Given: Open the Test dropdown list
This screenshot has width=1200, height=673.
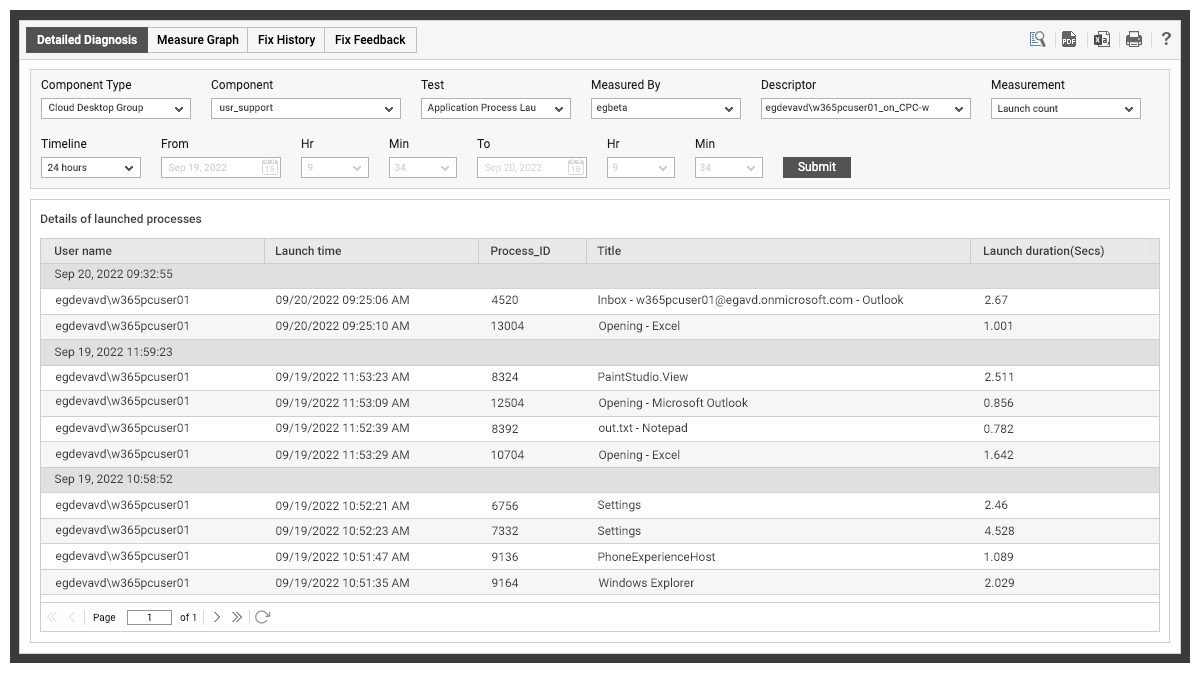Looking at the screenshot, I should [x=496, y=108].
